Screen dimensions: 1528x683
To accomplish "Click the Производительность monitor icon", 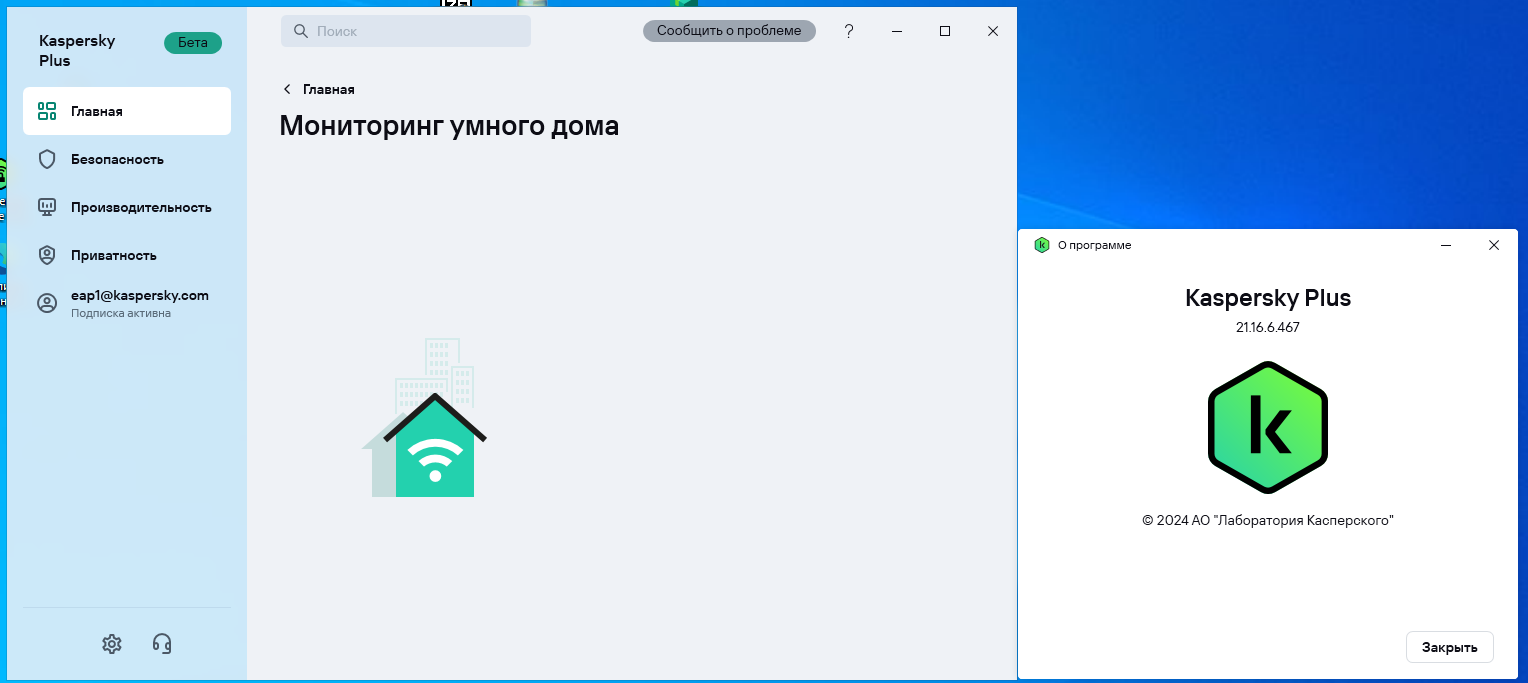I will coord(47,207).
